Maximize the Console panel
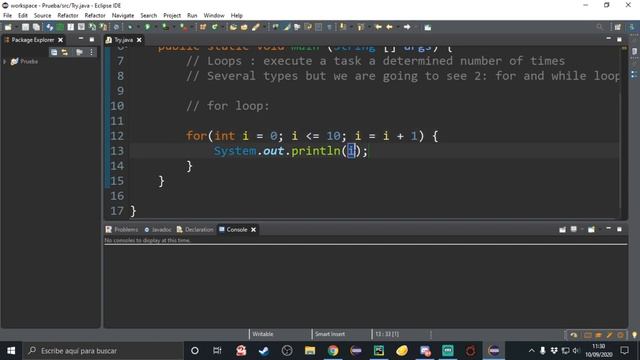This screenshot has height=360, width=640. (x=619, y=229)
